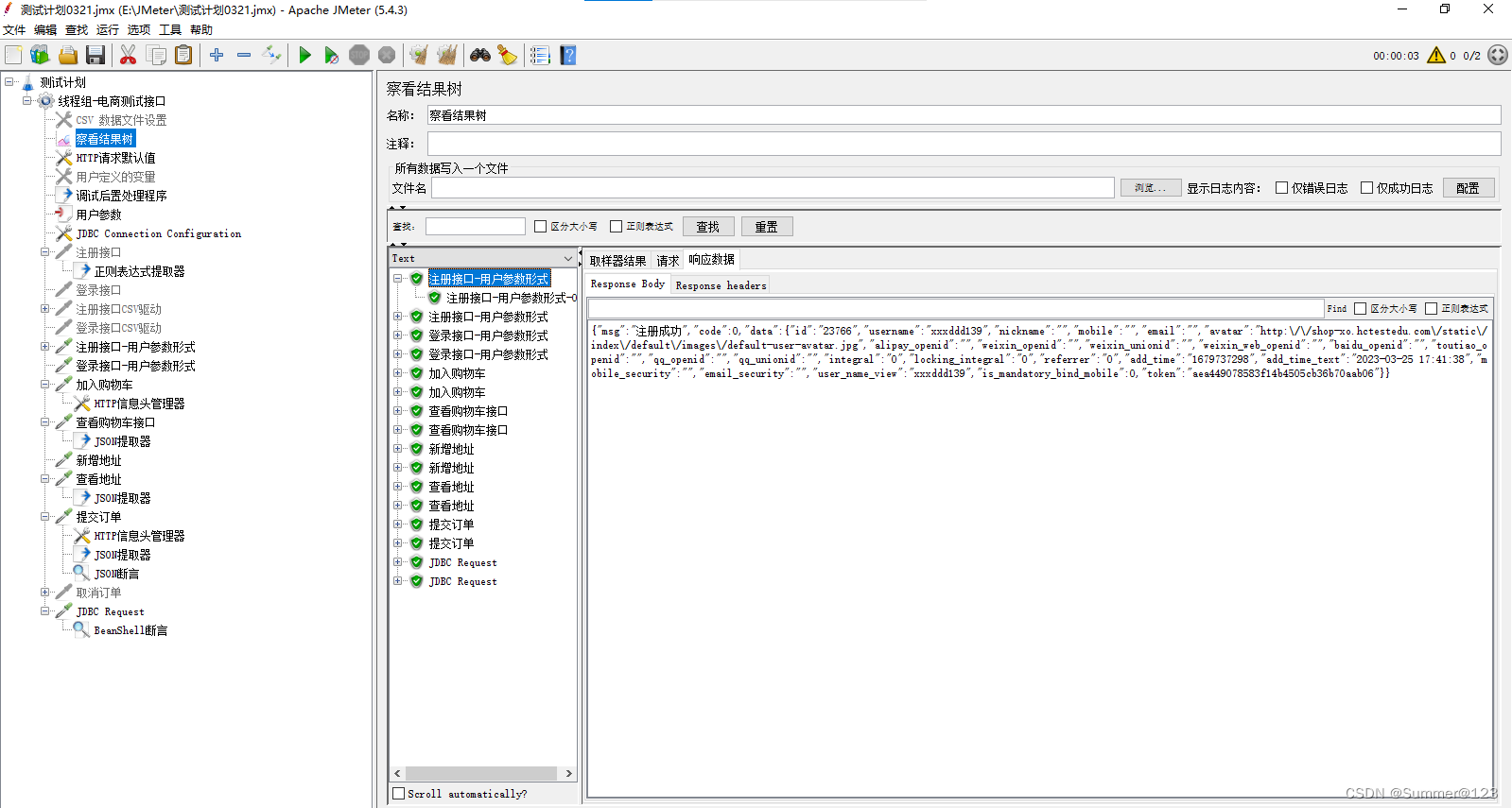
Task: Select BeanShell断言 node in tree
Action: tap(130, 630)
